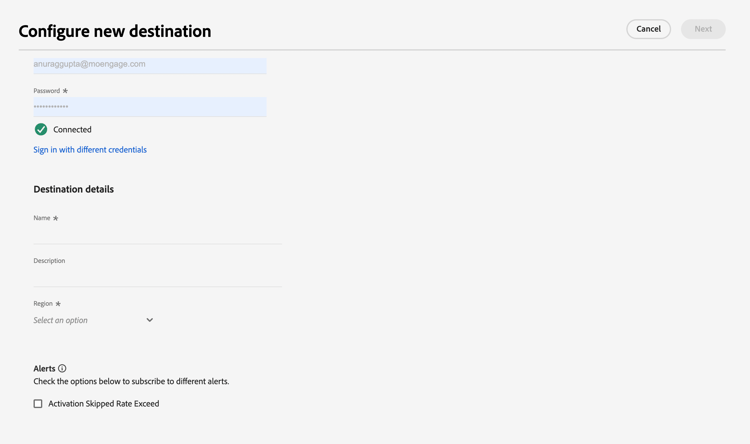Focus the Description input field
The height and width of the screenshot is (444, 750).
click(157, 277)
